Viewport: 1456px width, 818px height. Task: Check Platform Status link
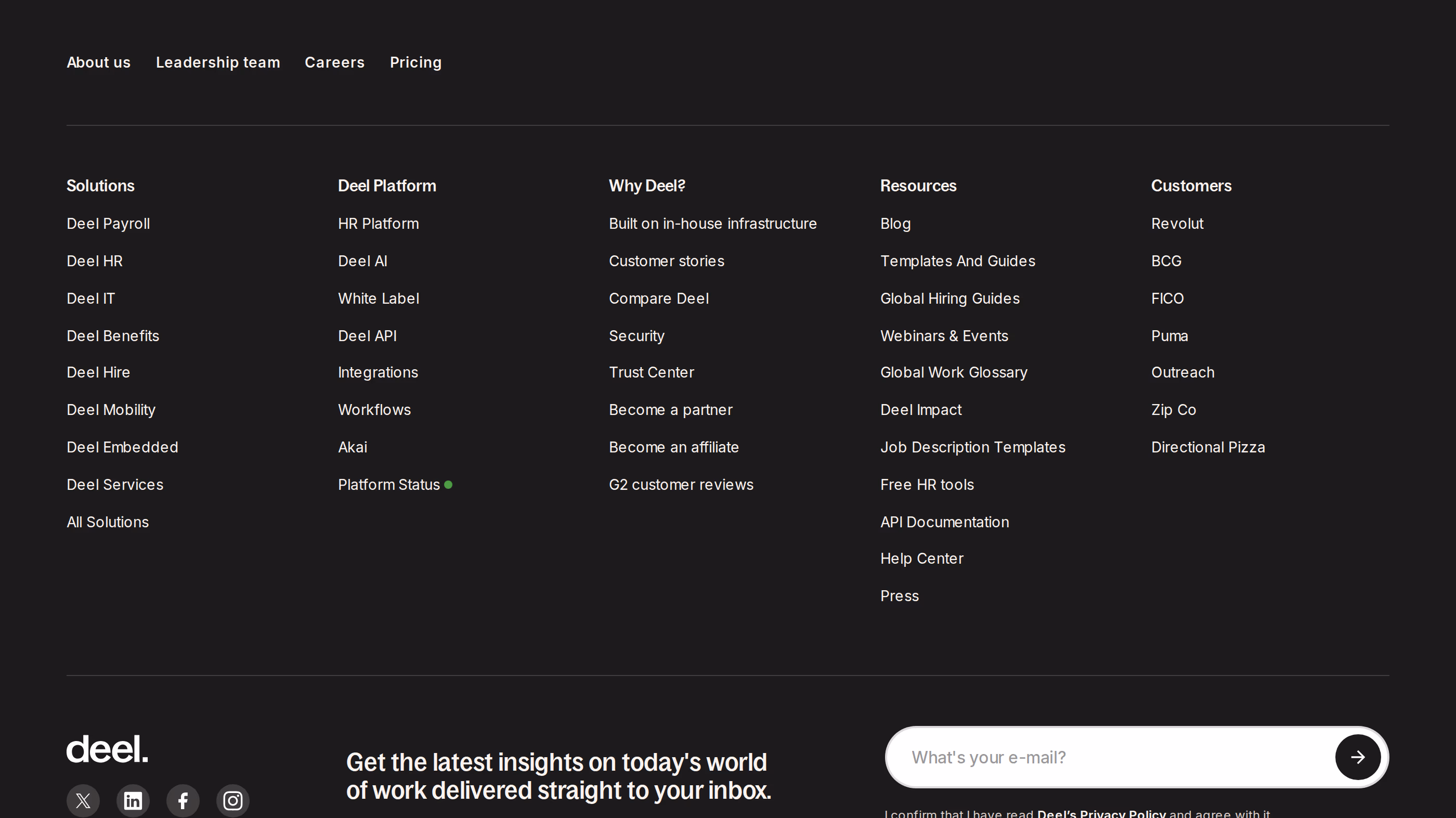(388, 485)
